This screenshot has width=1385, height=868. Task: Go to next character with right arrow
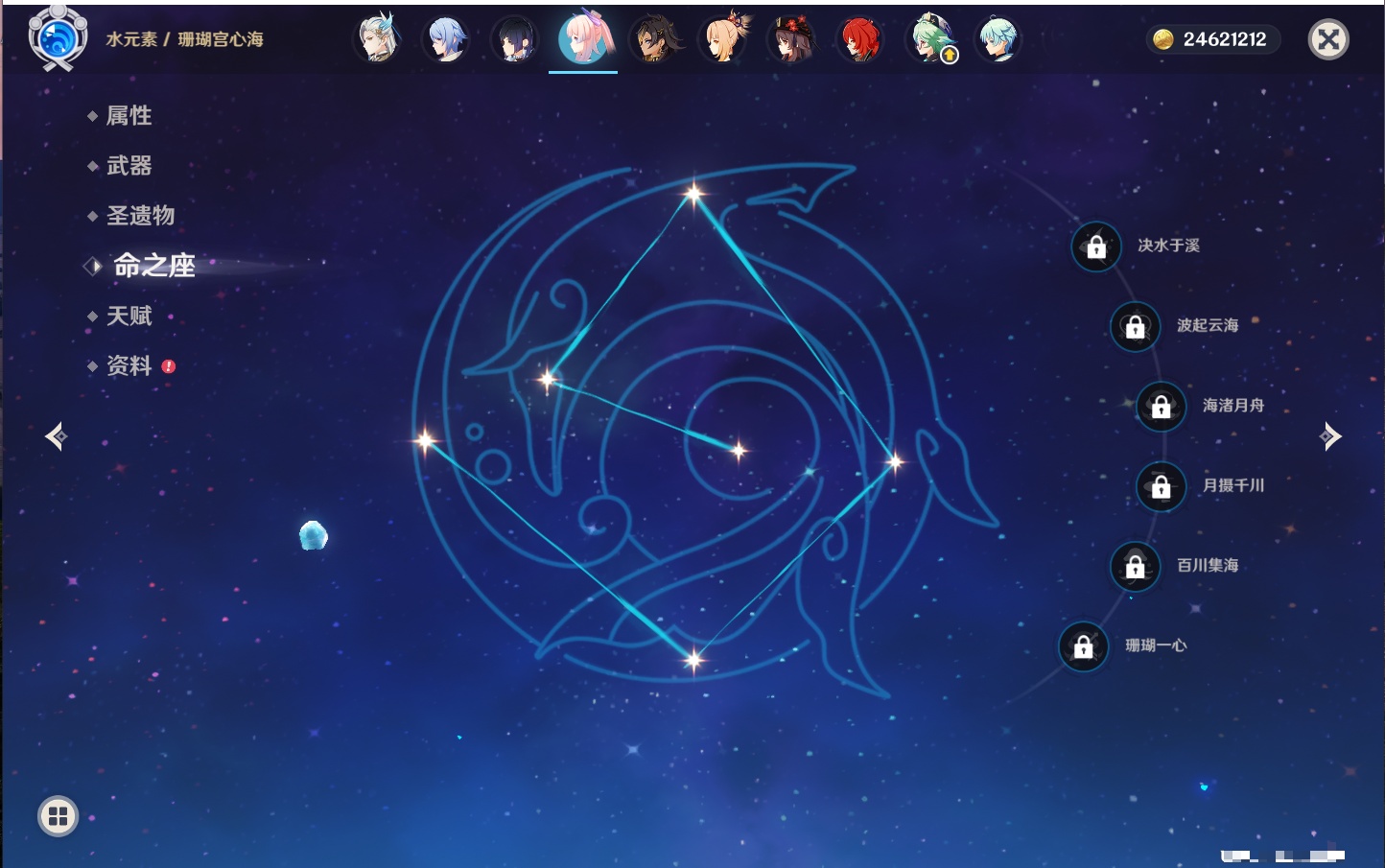(1329, 436)
